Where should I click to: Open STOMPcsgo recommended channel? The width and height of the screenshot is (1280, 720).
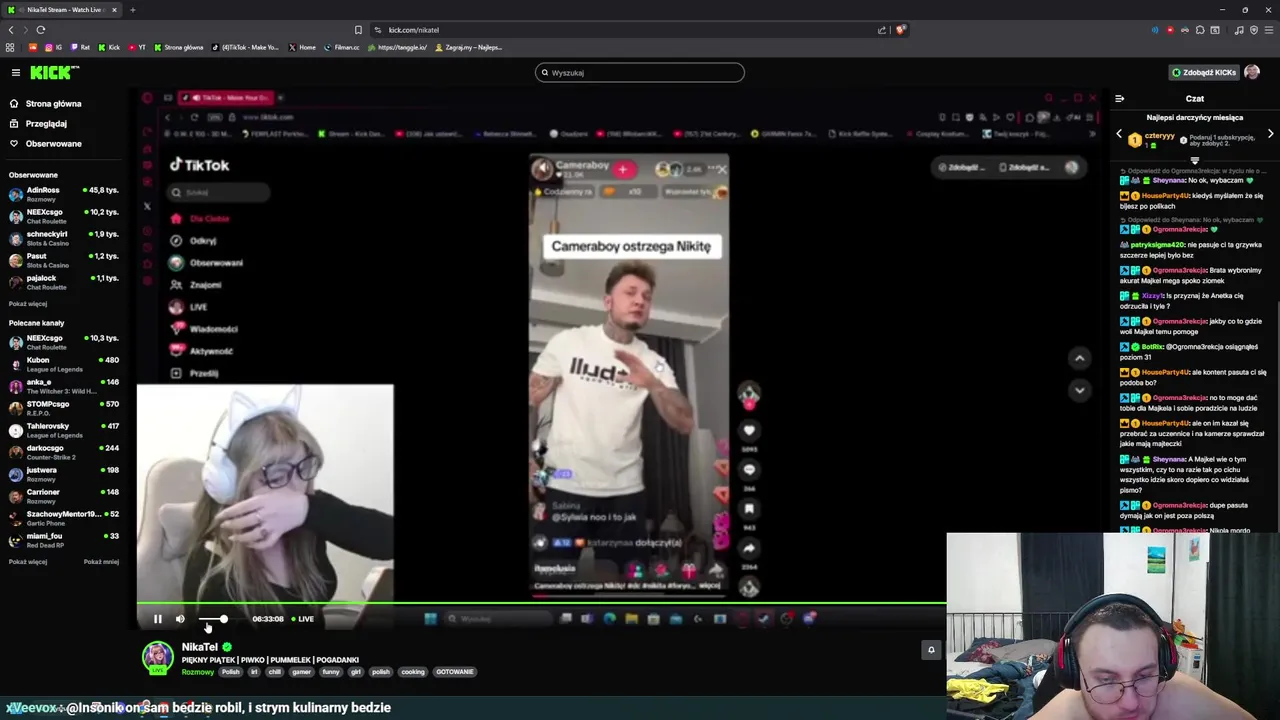click(65, 407)
